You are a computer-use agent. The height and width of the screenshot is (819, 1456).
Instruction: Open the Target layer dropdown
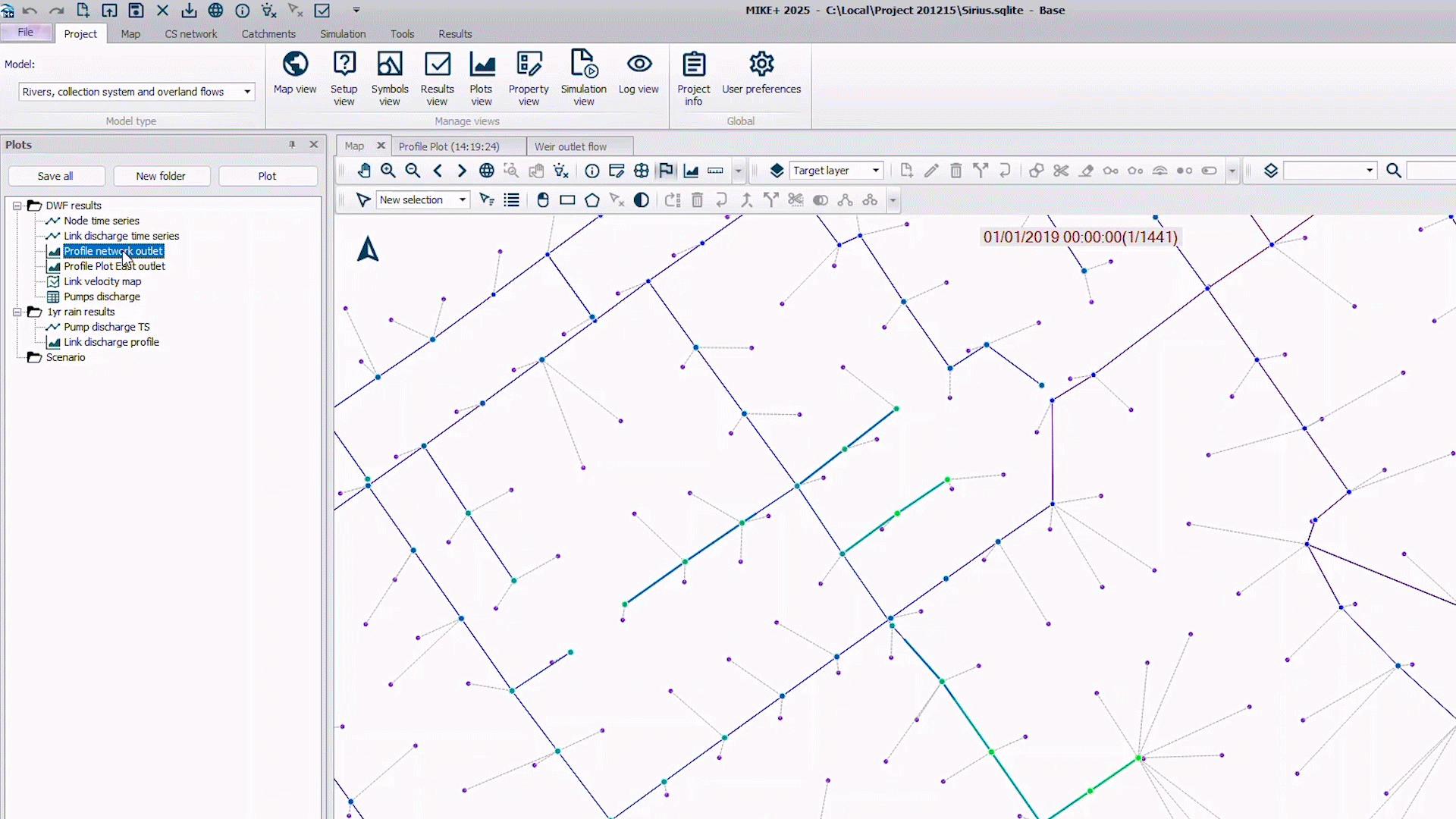point(876,171)
